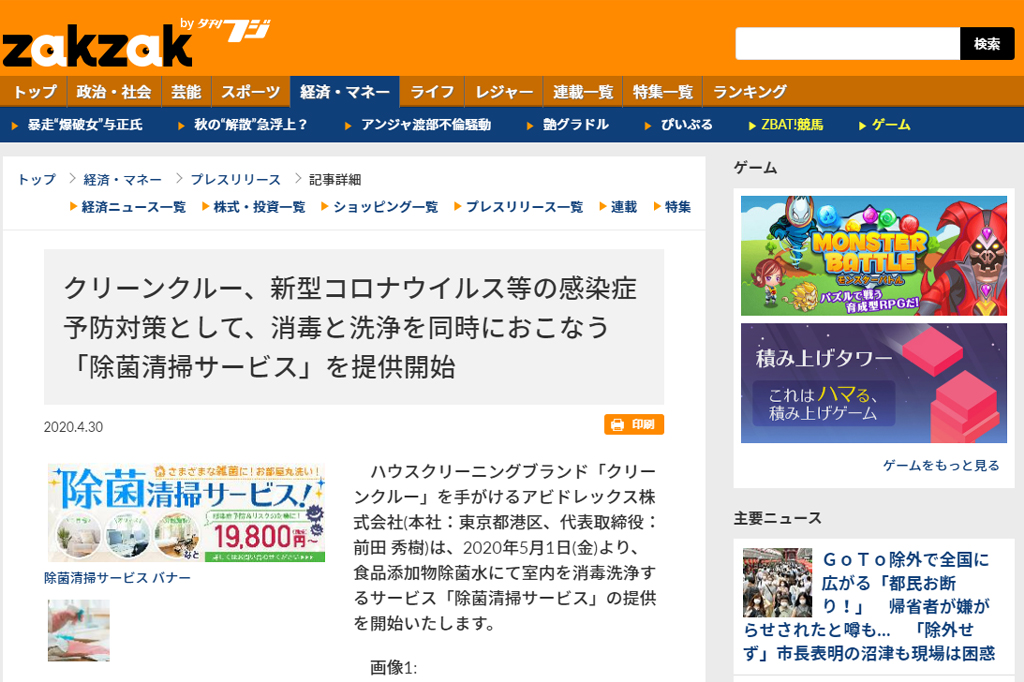Open the ショッピング一覧 sub-link
The width and height of the screenshot is (1024, 682).
[x=385, y=207]
